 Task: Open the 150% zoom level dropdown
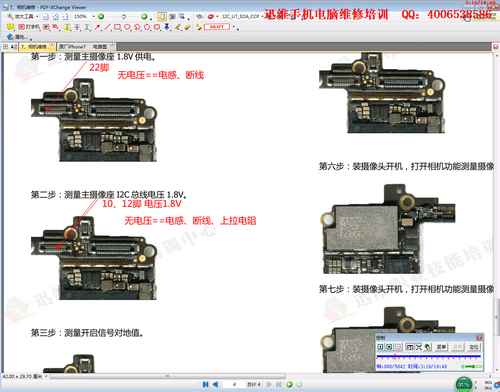coord(94,16)
